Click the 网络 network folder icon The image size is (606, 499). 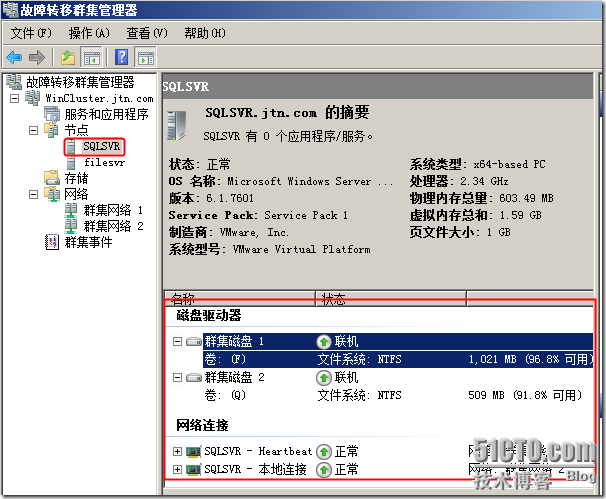[x=52, y=194]
